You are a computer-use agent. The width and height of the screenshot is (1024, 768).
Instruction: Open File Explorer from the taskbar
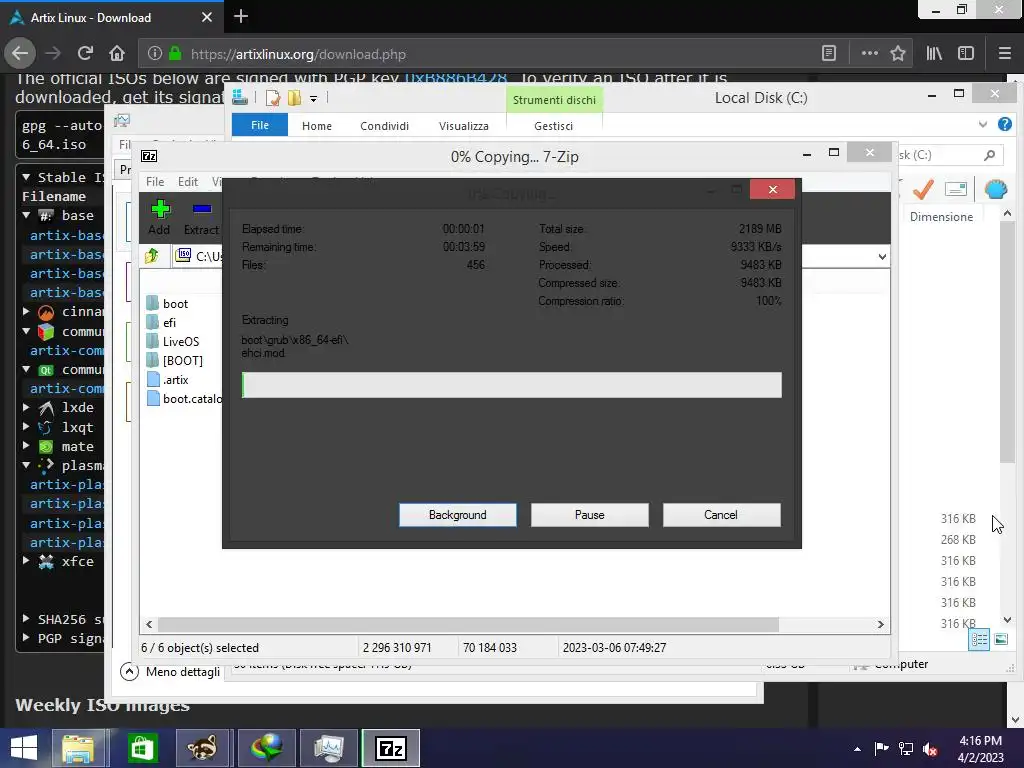tap(78, 748)
